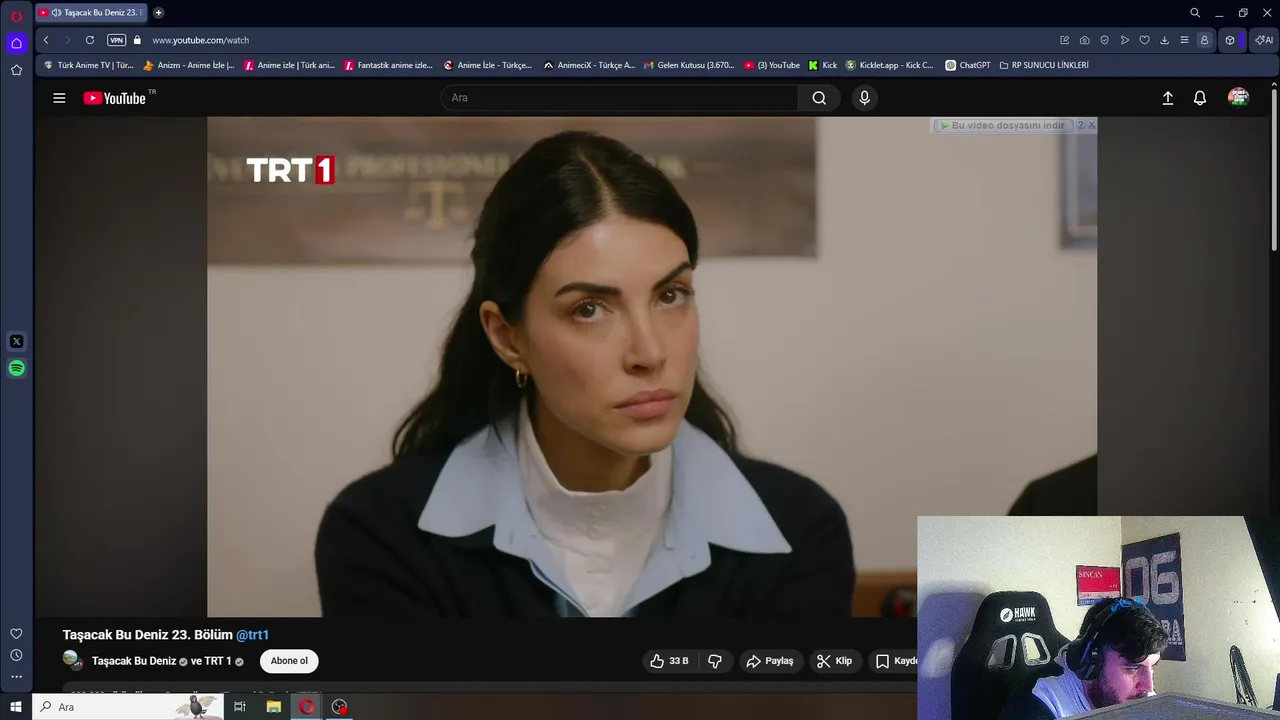Open Gelen Kutusu Gmail bookmark
The width and height of the screenshot is (1280, 720).
[689, 65]
